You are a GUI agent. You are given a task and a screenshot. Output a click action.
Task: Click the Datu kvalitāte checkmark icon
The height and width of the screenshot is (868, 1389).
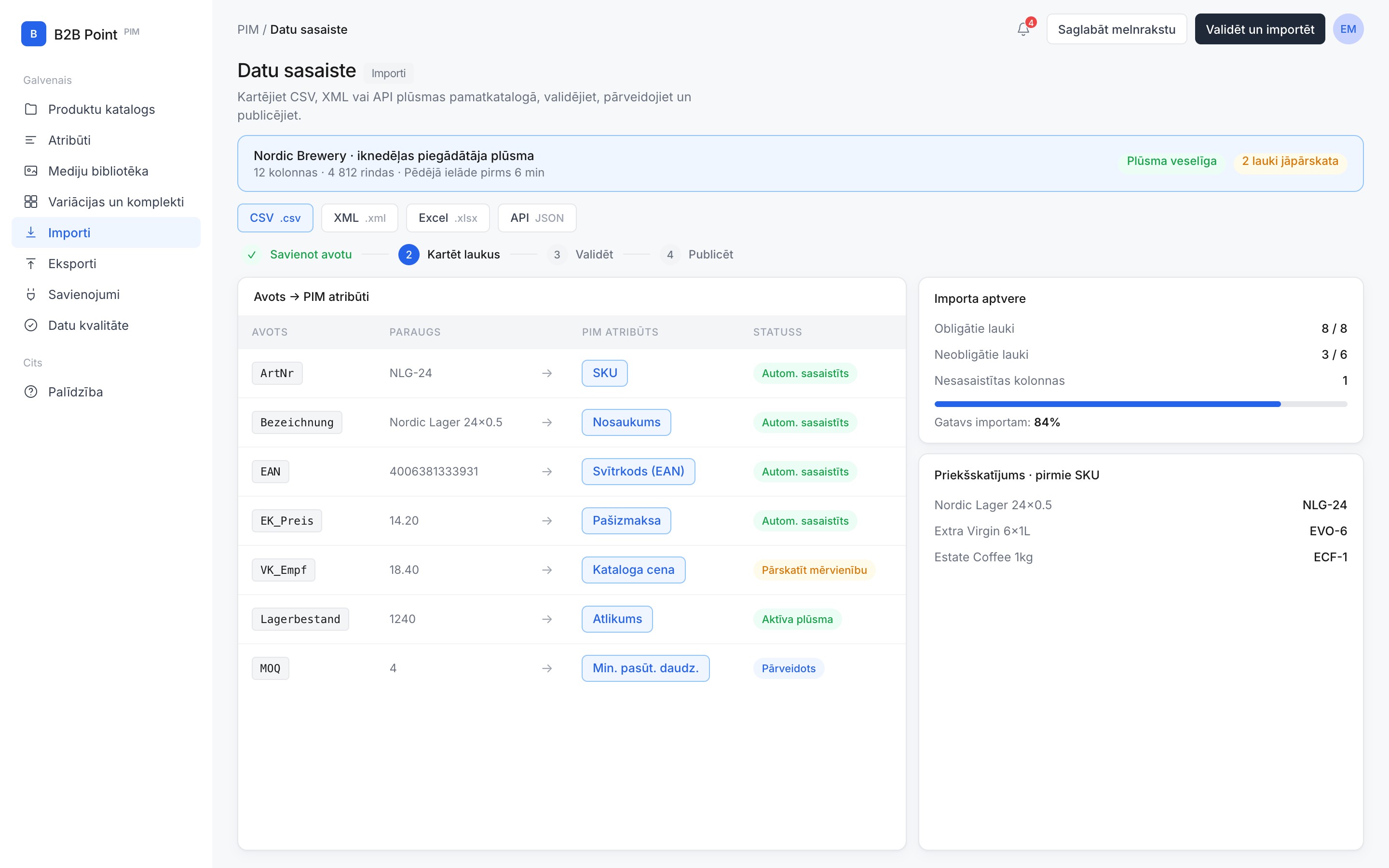pos(31,325)
